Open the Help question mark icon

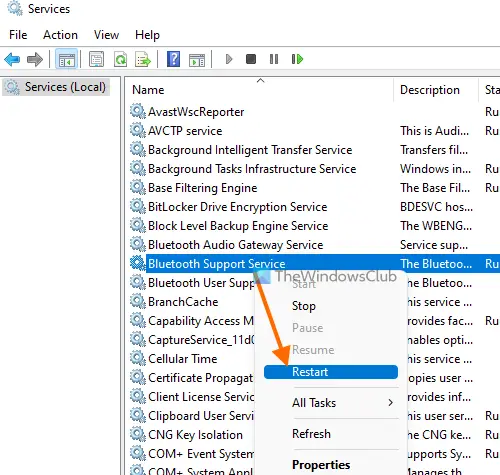(x=173, y=59)
